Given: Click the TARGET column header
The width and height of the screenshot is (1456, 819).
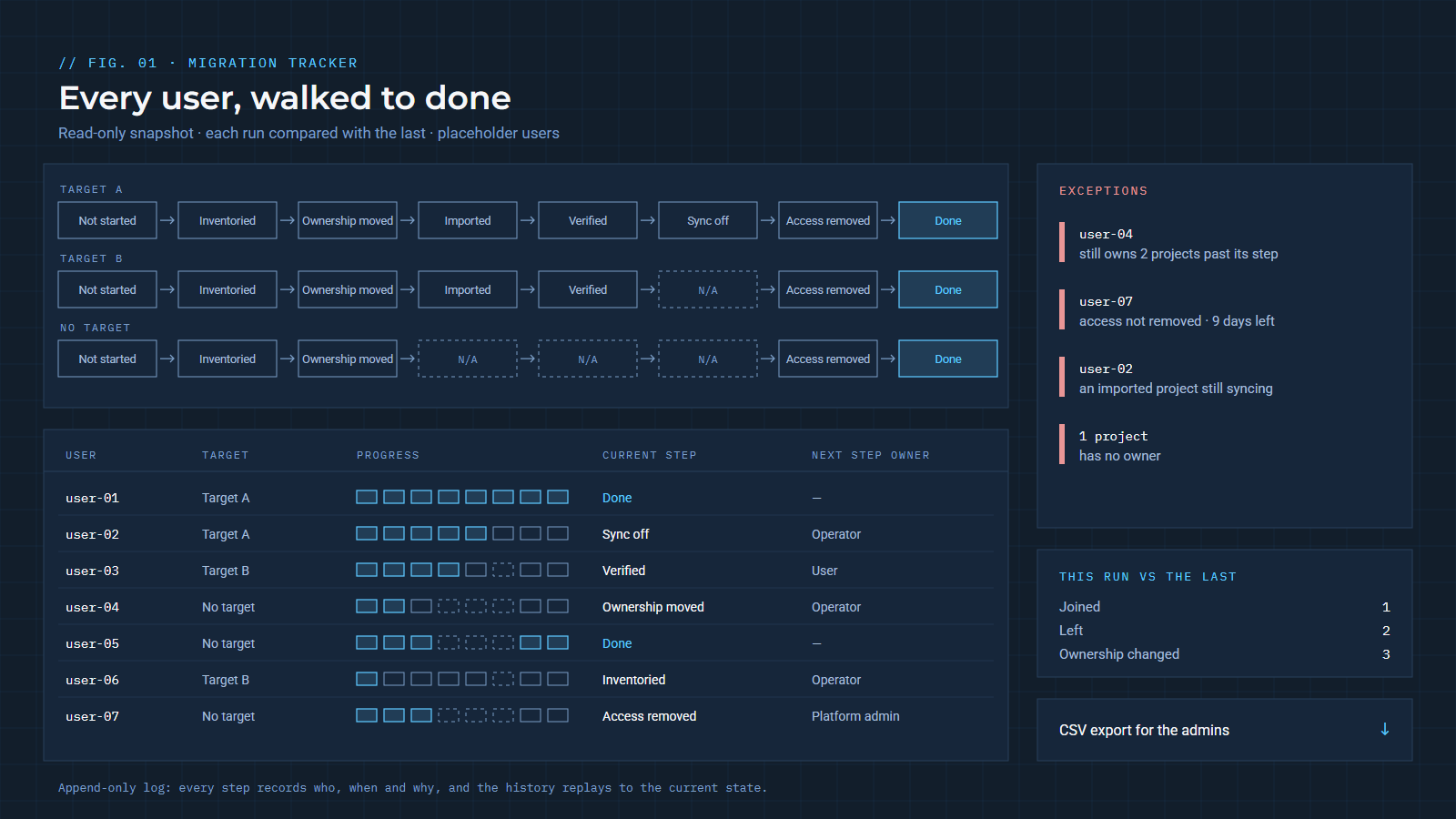Looking at the screenshot, I should pyautogui.click(x=225, y=455).
